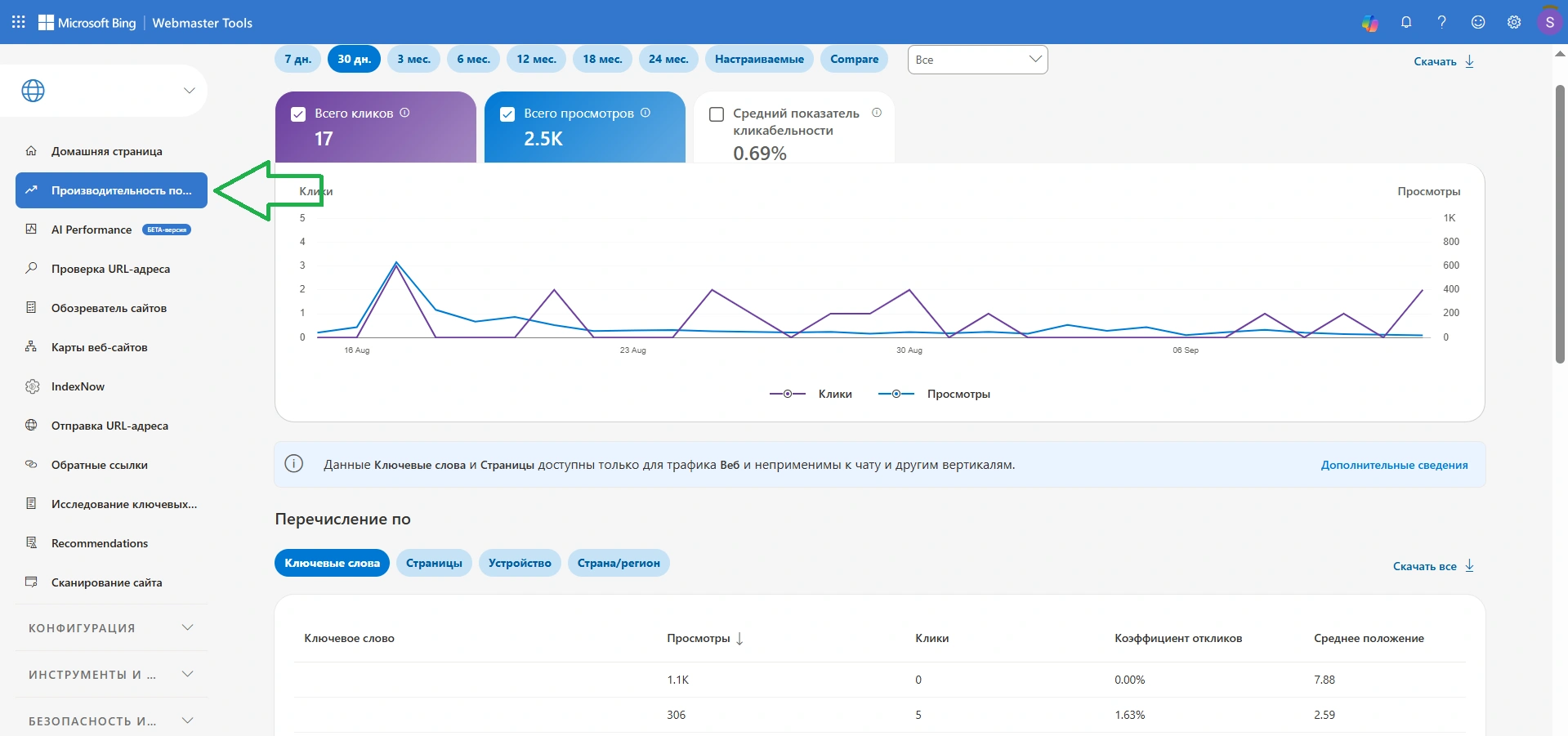Enable Средний показатель кликабельности checkbox
Screen dimensions: 1568x736
717,114
